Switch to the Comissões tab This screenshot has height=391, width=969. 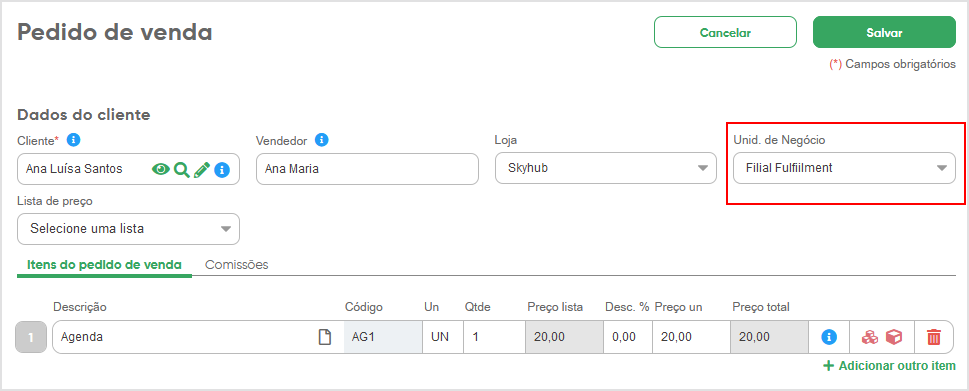click(237, 264)
